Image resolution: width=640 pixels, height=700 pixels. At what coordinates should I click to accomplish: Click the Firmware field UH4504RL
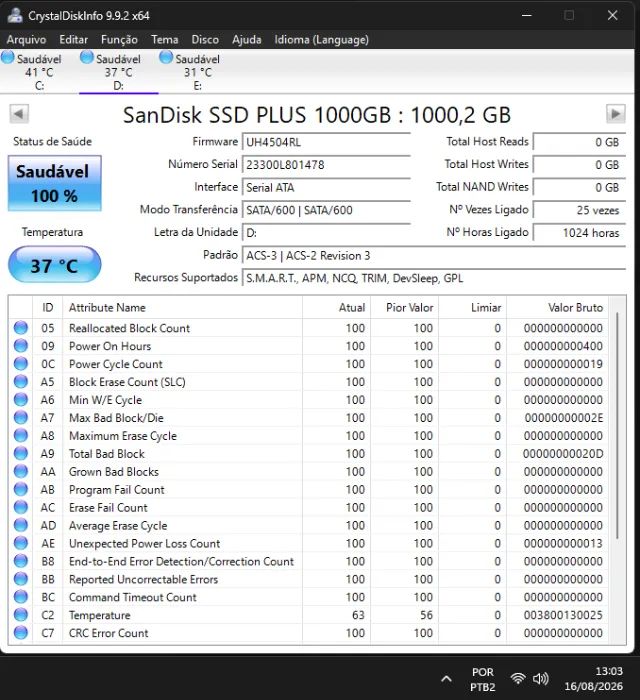[326, 142]
